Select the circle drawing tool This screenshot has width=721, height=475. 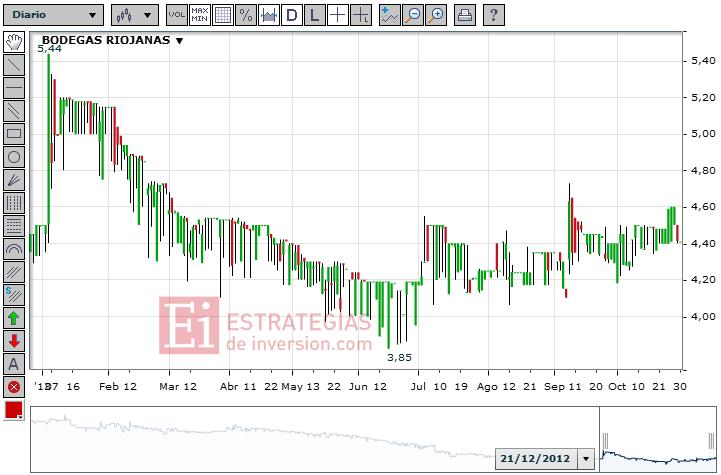[14, 157]
